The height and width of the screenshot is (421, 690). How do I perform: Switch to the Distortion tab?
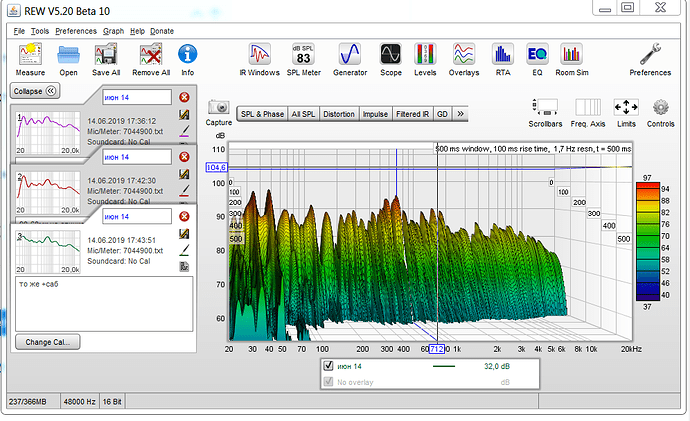point(338,115)
